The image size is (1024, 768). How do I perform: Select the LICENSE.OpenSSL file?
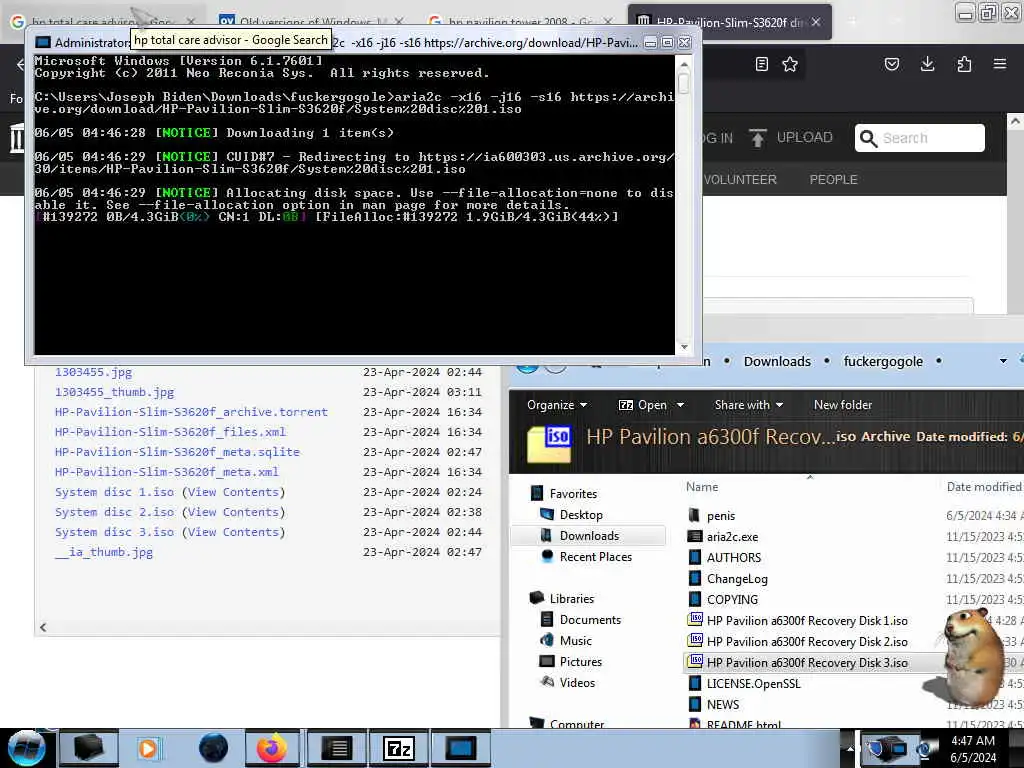753,684
